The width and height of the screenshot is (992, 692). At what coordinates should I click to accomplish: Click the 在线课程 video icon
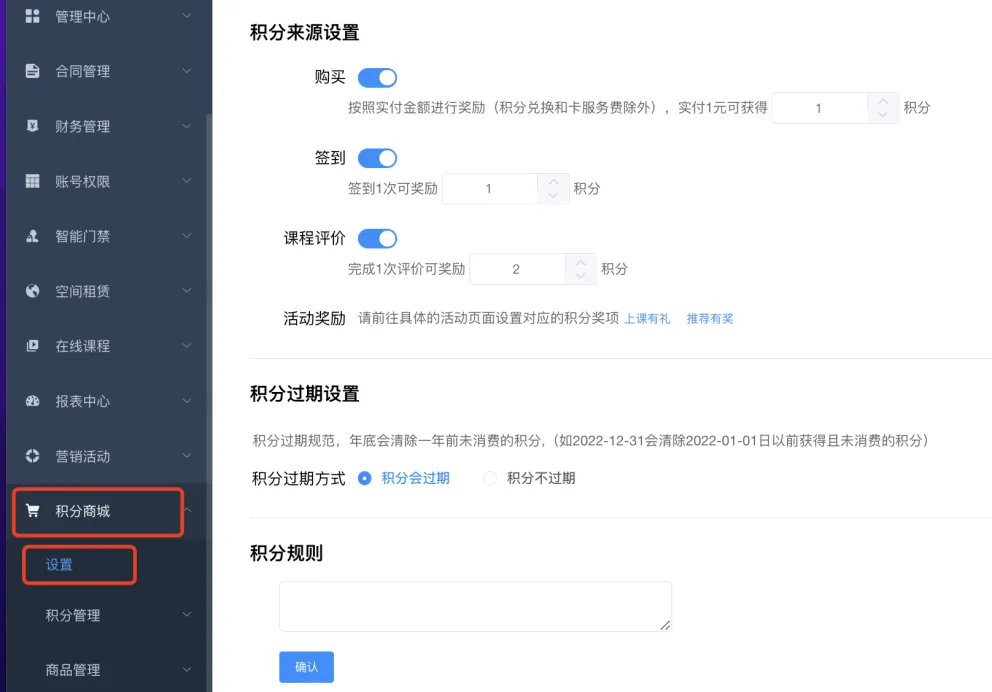point(32,346)
